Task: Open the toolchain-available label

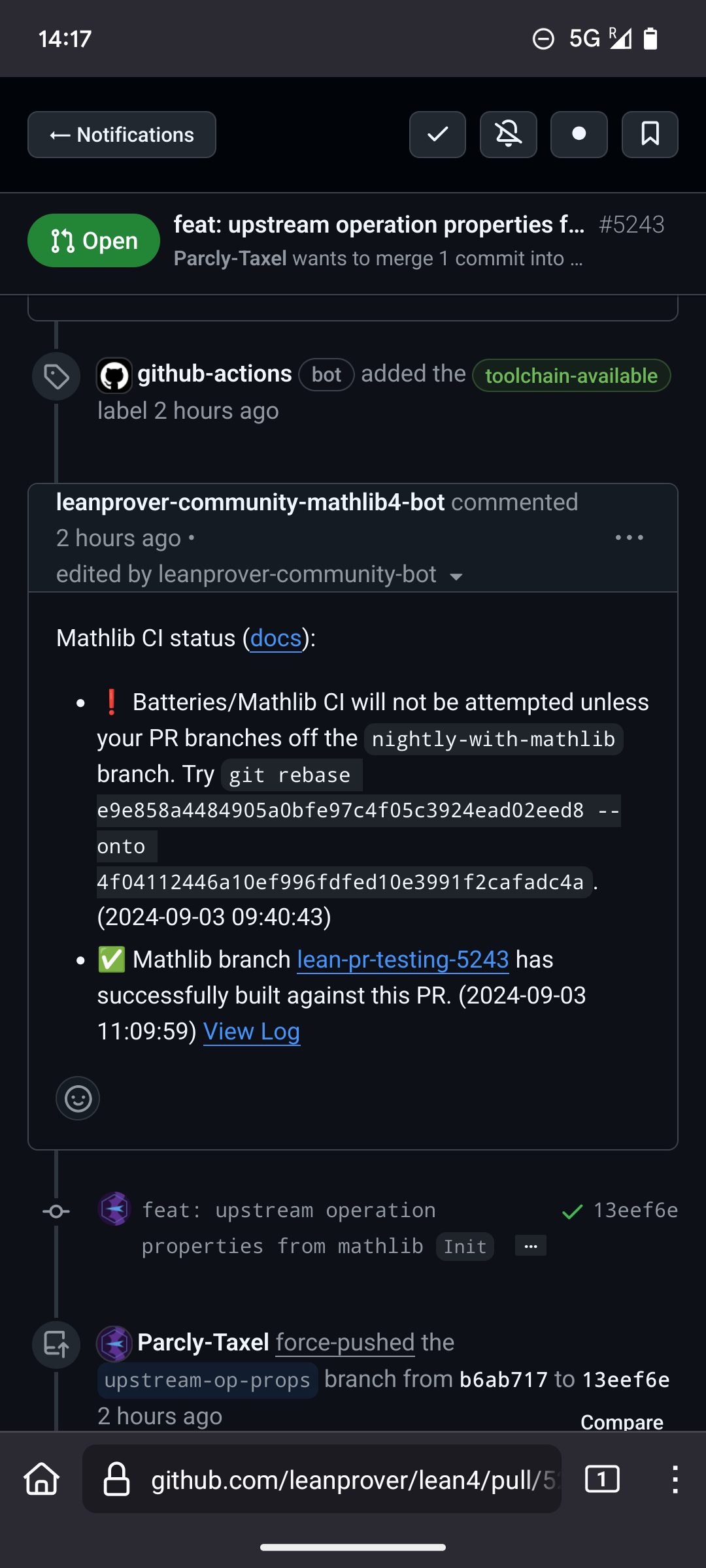Action: click(571, 376)
